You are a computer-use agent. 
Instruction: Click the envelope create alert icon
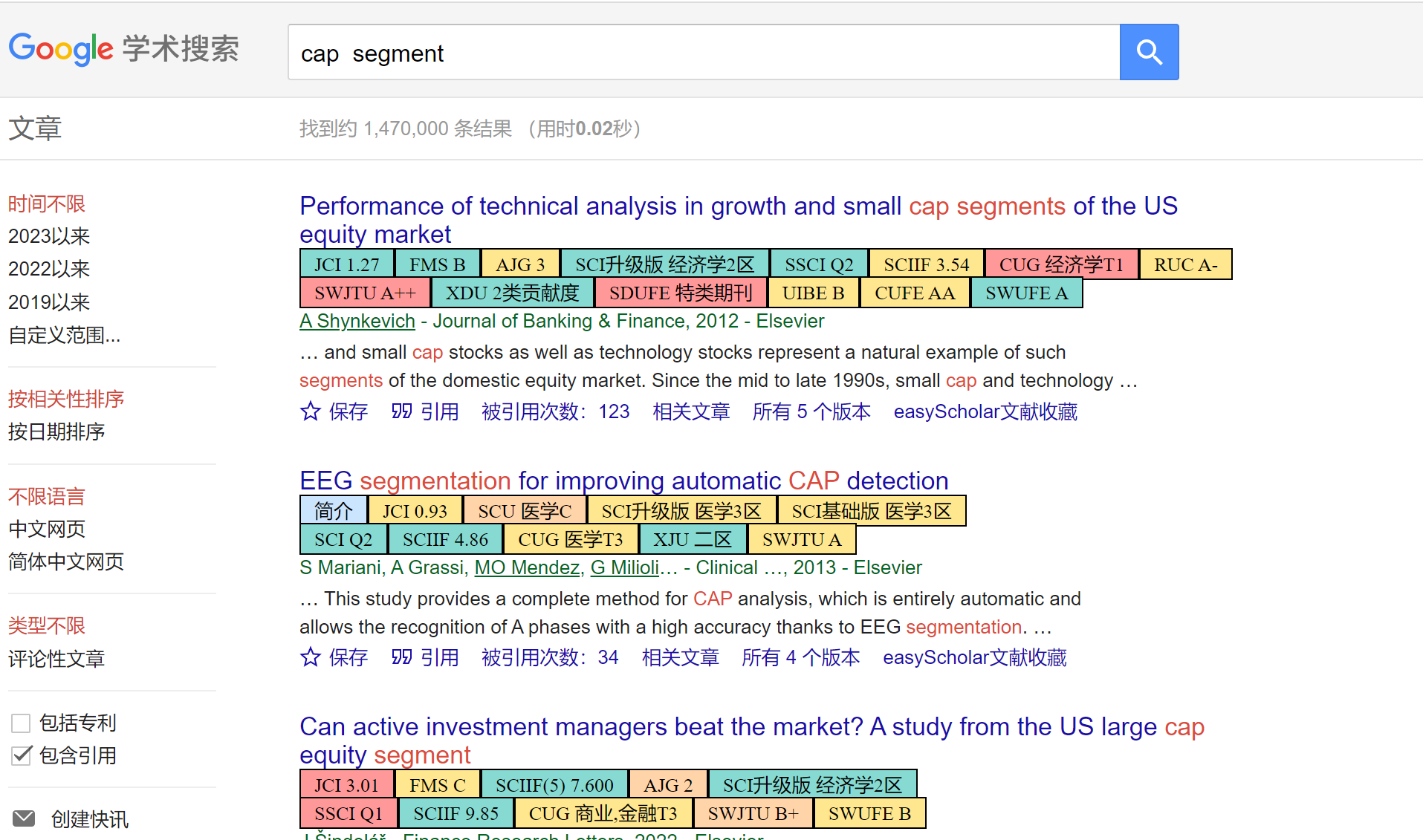point(24,818)
